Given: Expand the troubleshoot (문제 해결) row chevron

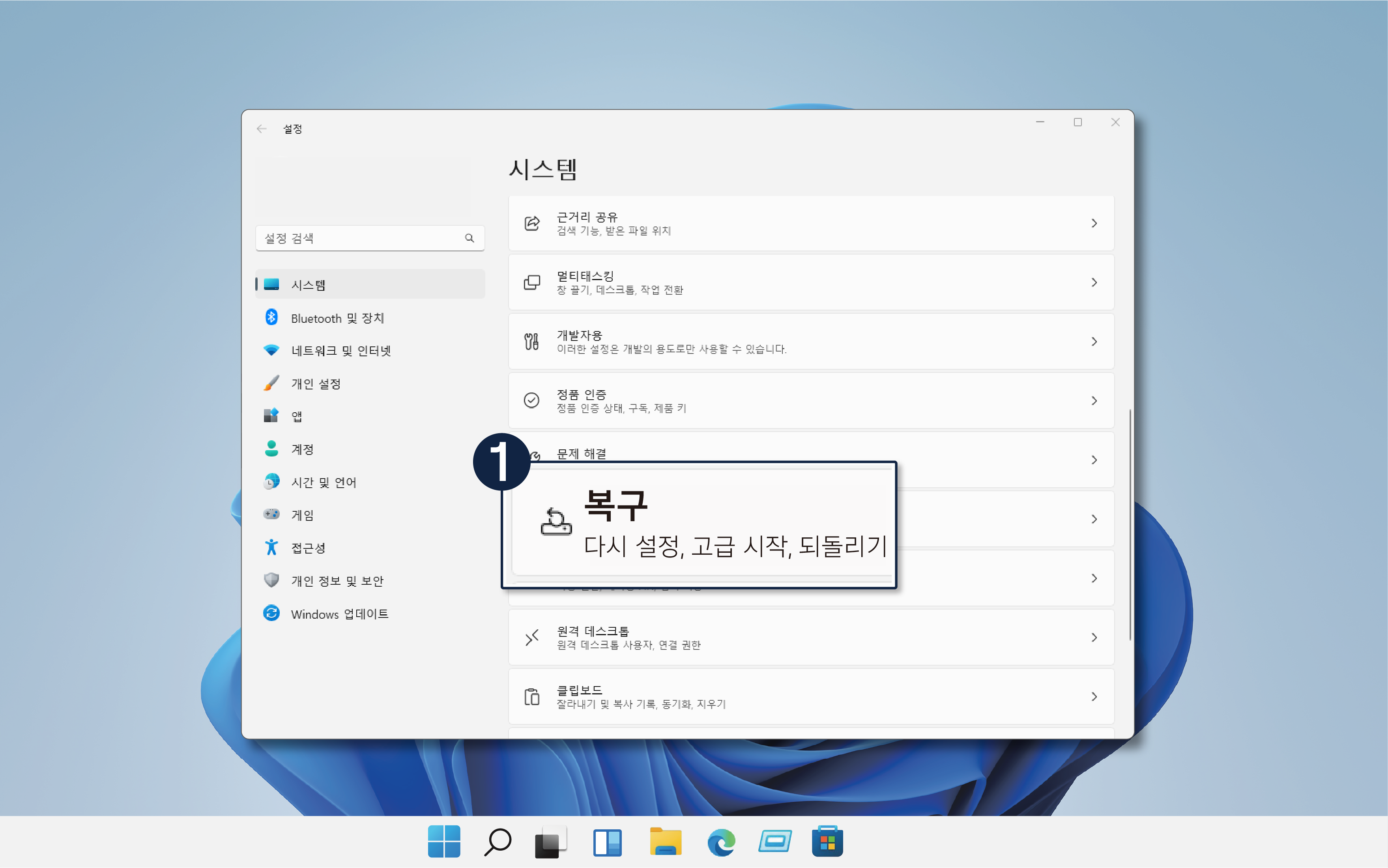Looking at the screenshot, I should click(1094, 460).
